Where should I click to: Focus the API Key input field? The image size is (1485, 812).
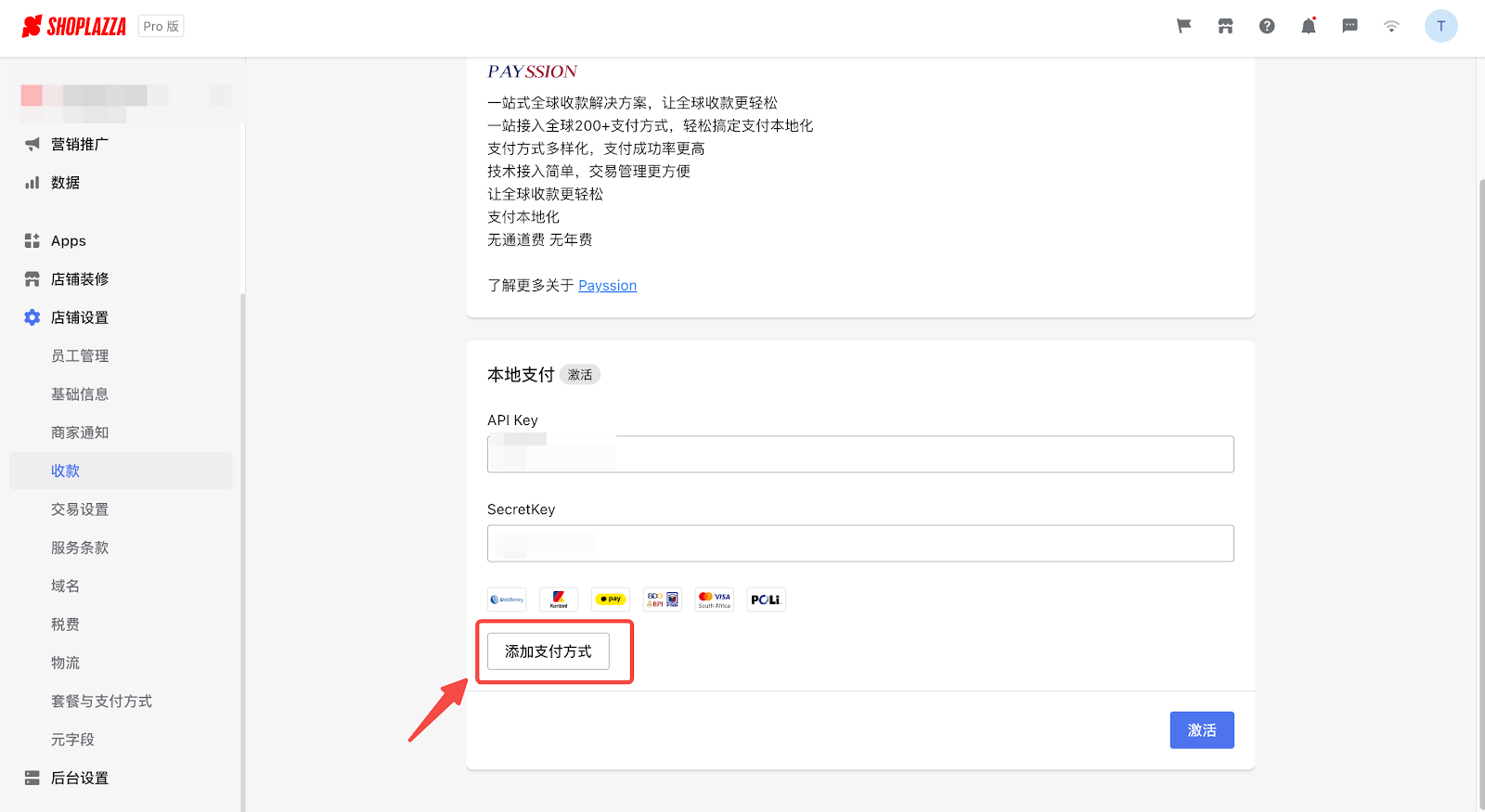pos(860,454)
